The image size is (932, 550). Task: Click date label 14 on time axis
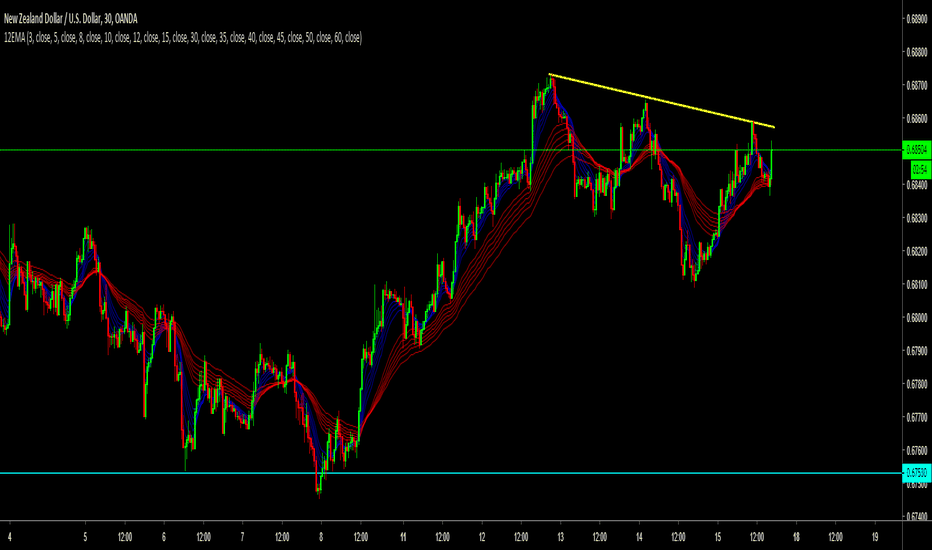coord(639,537)
